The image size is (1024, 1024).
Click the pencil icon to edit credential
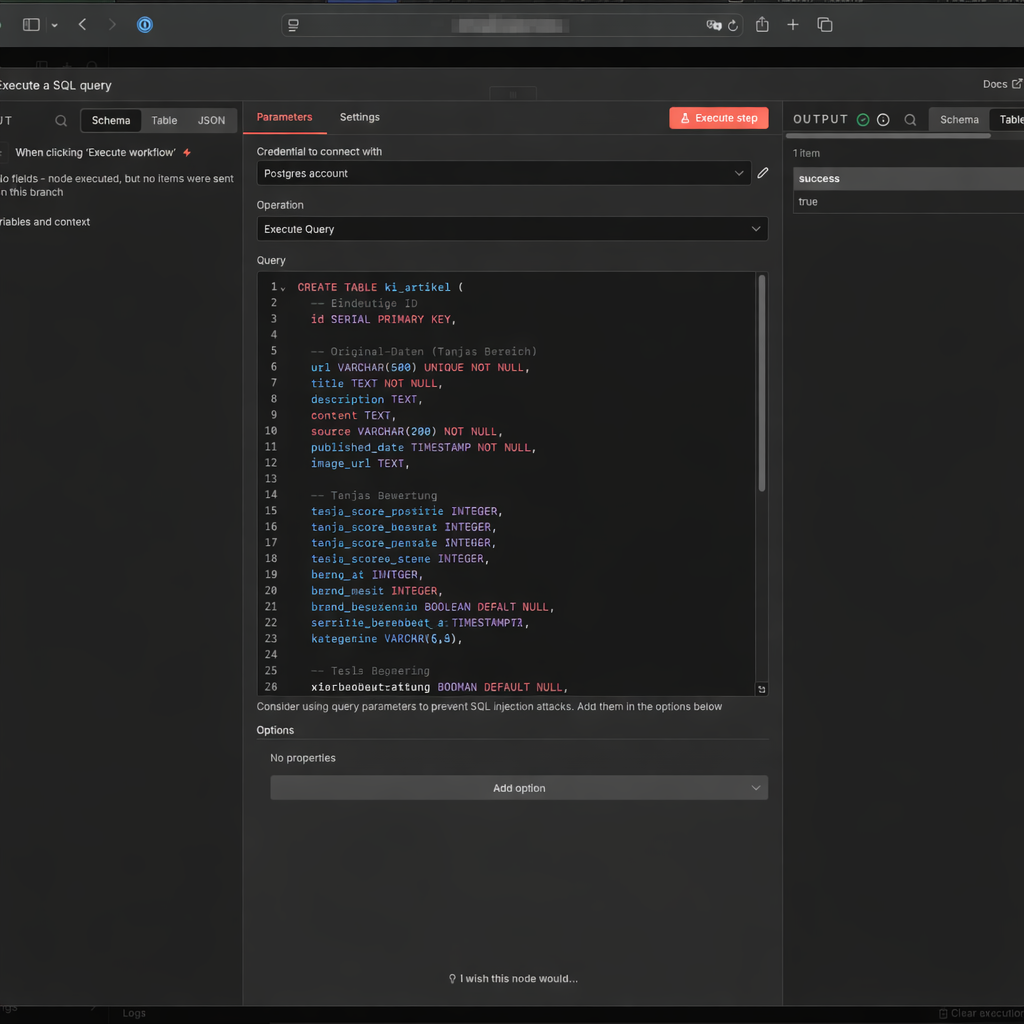point(763,173)
